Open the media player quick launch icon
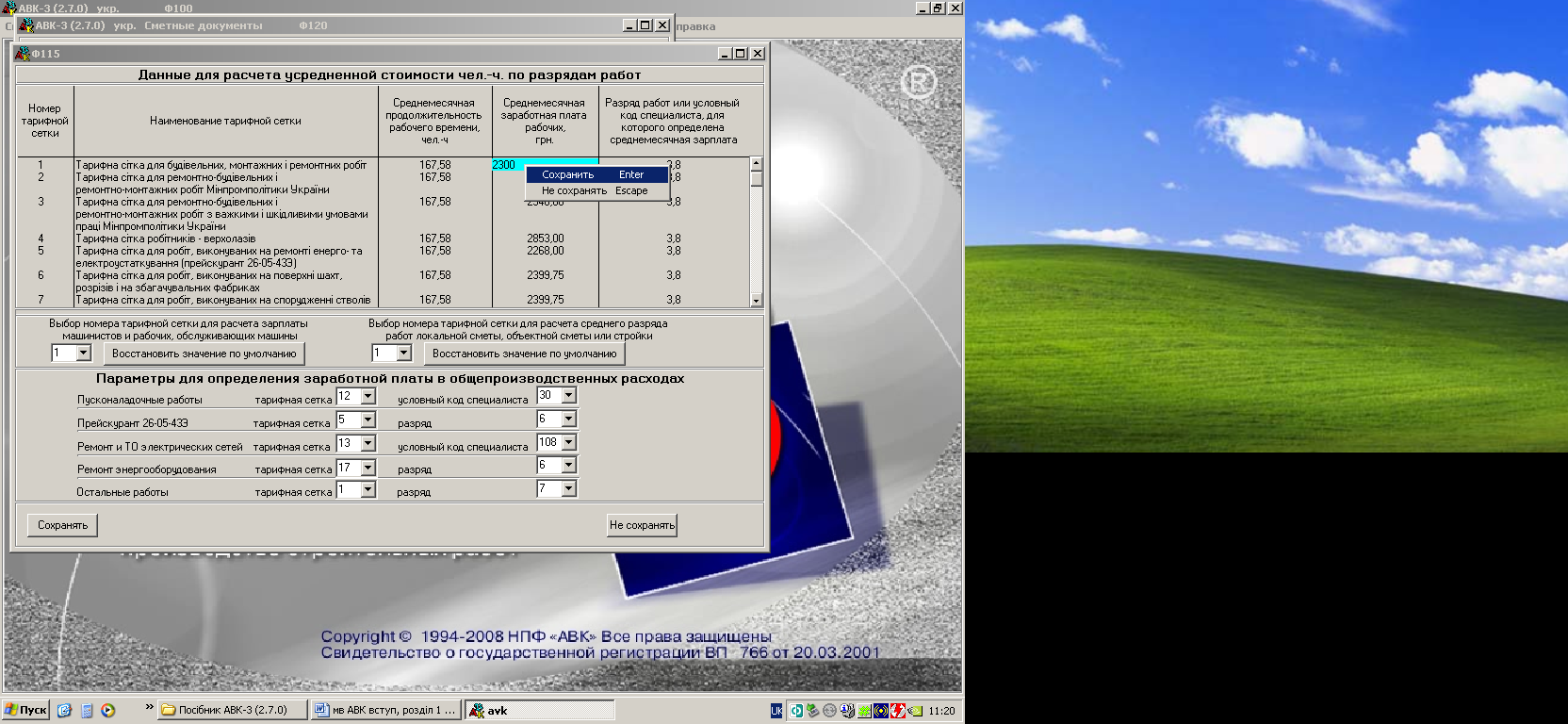 tap(108, 710)
